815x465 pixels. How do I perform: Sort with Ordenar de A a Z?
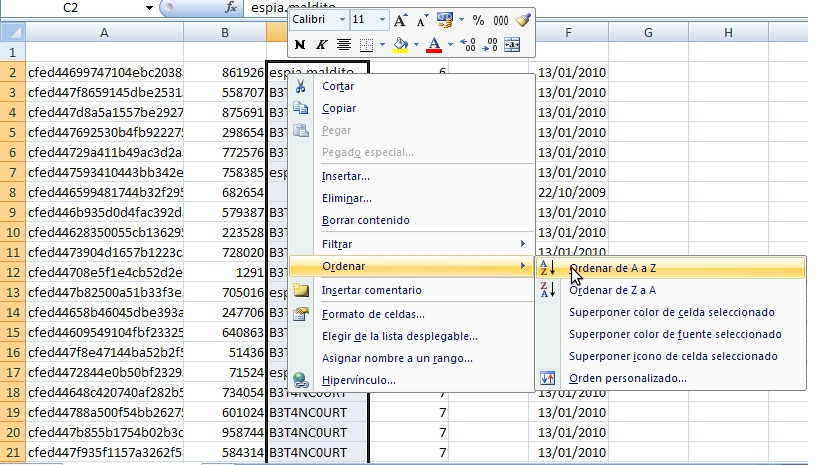(x=671, y=268)
